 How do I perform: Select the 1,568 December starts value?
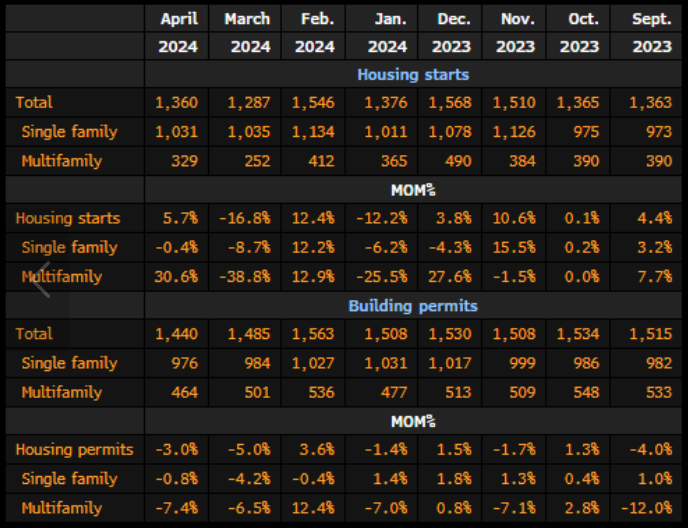click(450, 102)
